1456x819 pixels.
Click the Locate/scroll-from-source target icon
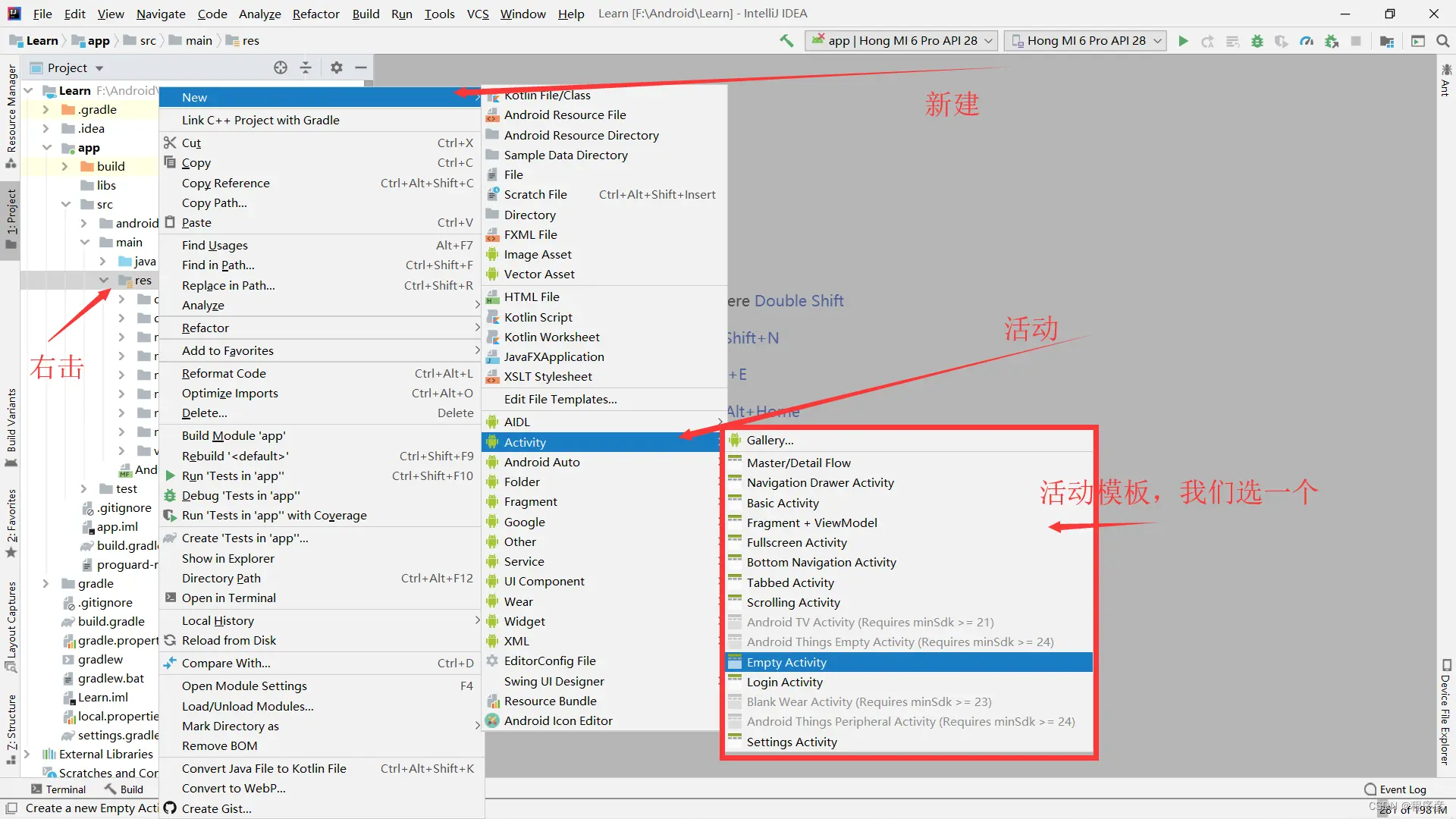tap(281, 67)
